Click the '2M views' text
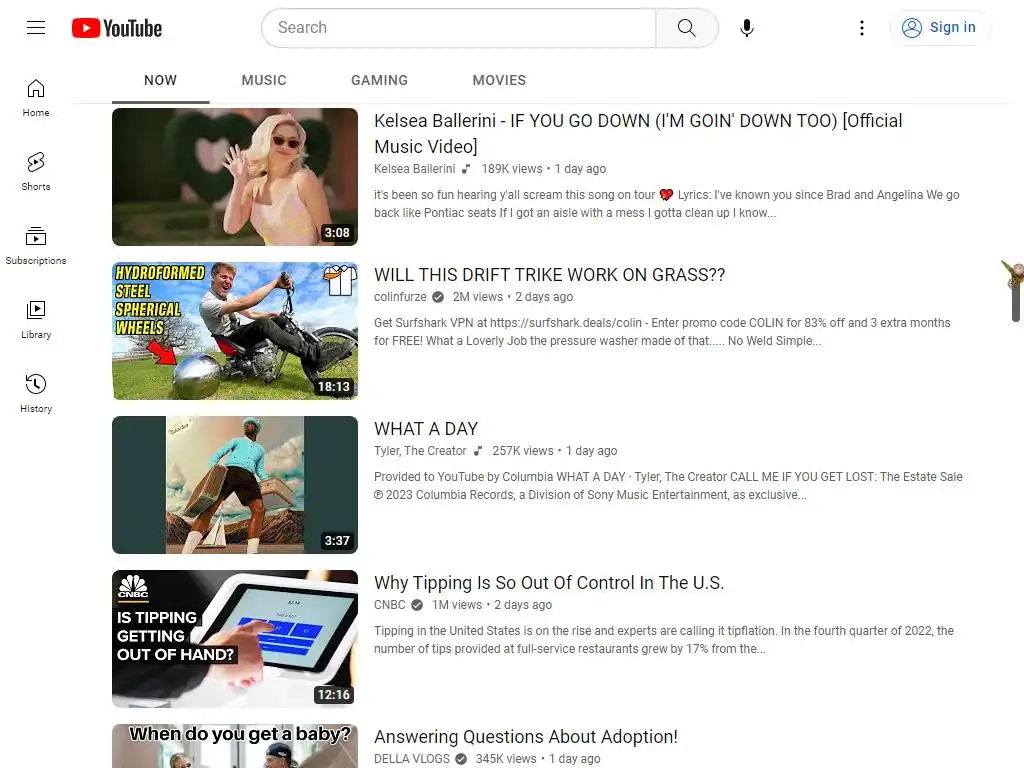1024x768 pixels. pyautogui.click(x=478, y=297)
